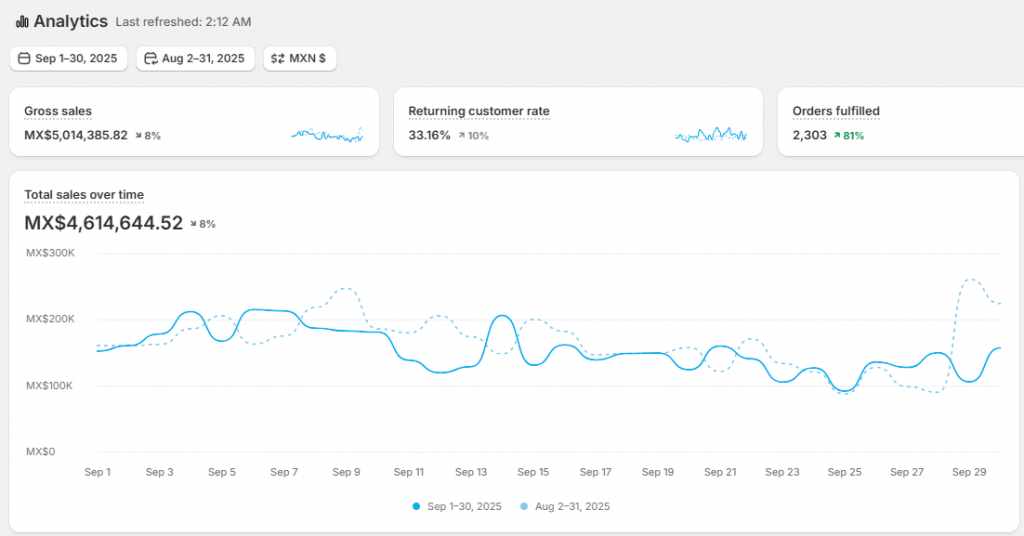Image resolution: width=1024 pixels, height=536 pixels.
Task: Click the comparison calendar icon beside Aug 2–31
Action: [x=151, y=58]
